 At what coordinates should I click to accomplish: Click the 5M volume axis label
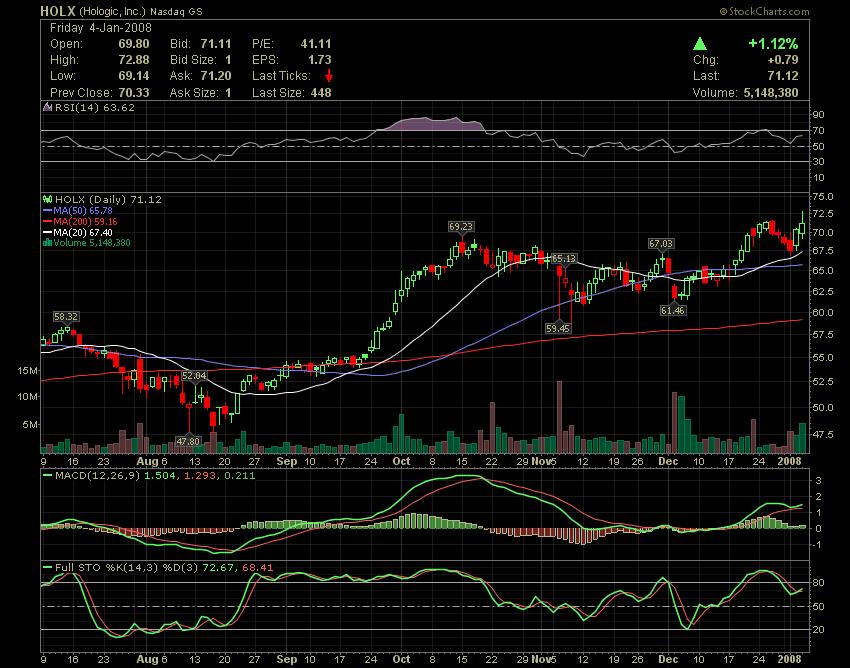click(x=30, y=425)
